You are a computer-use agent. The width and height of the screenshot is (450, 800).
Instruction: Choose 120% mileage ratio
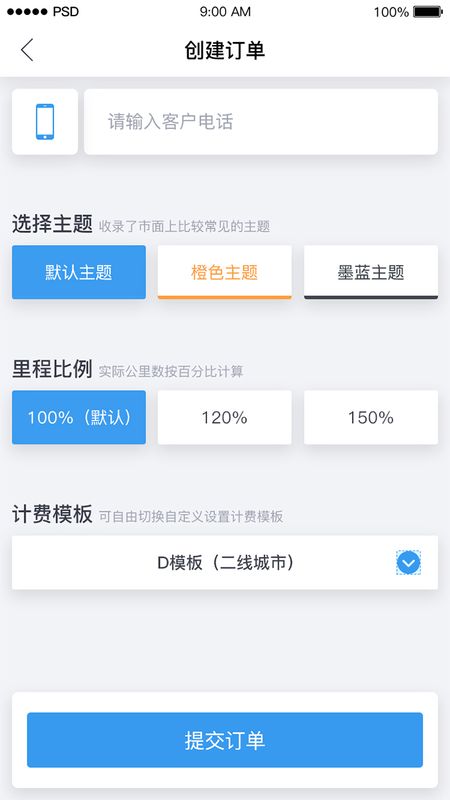click(224, 417)
